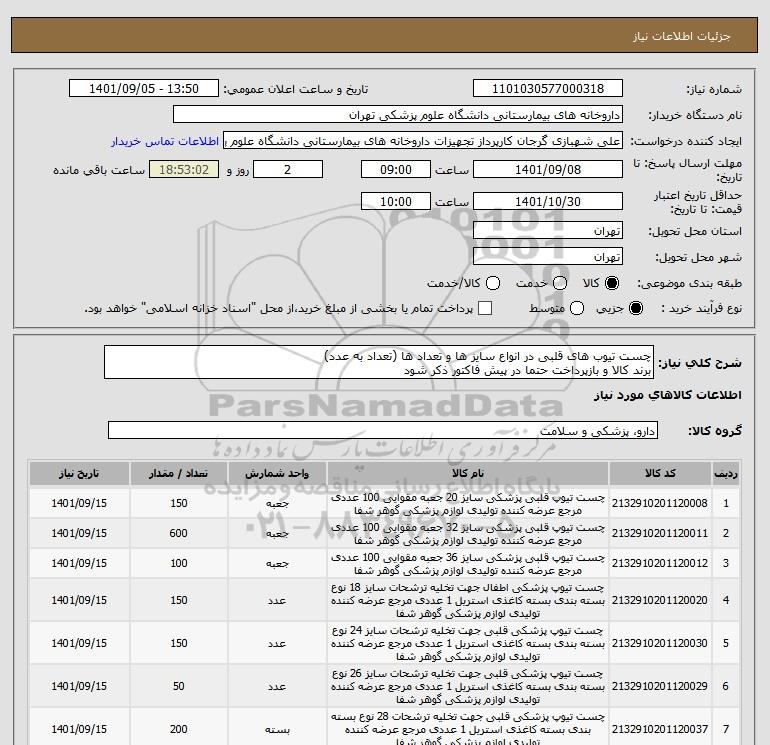
Task: Click the chest tube size 36 item name
Action: tap(468, 563)
